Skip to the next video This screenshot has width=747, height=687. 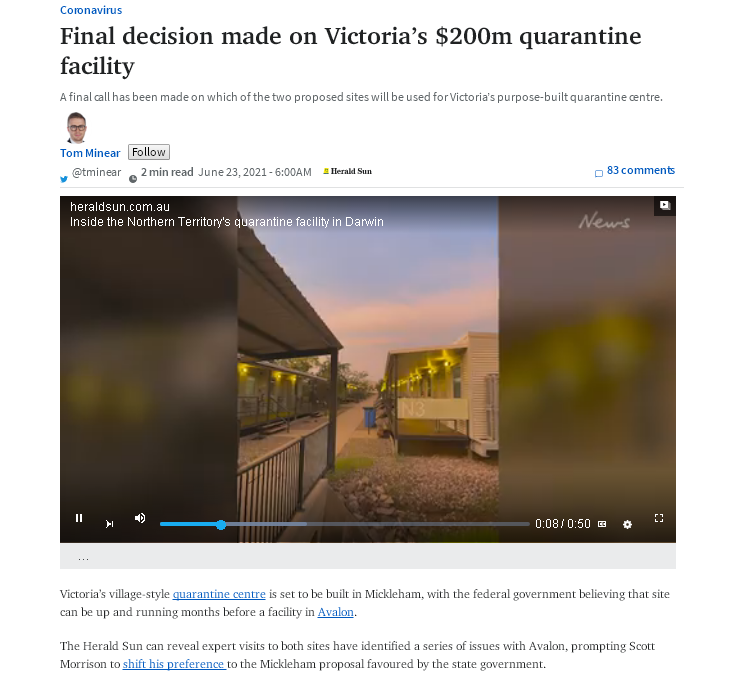point(110,524)
